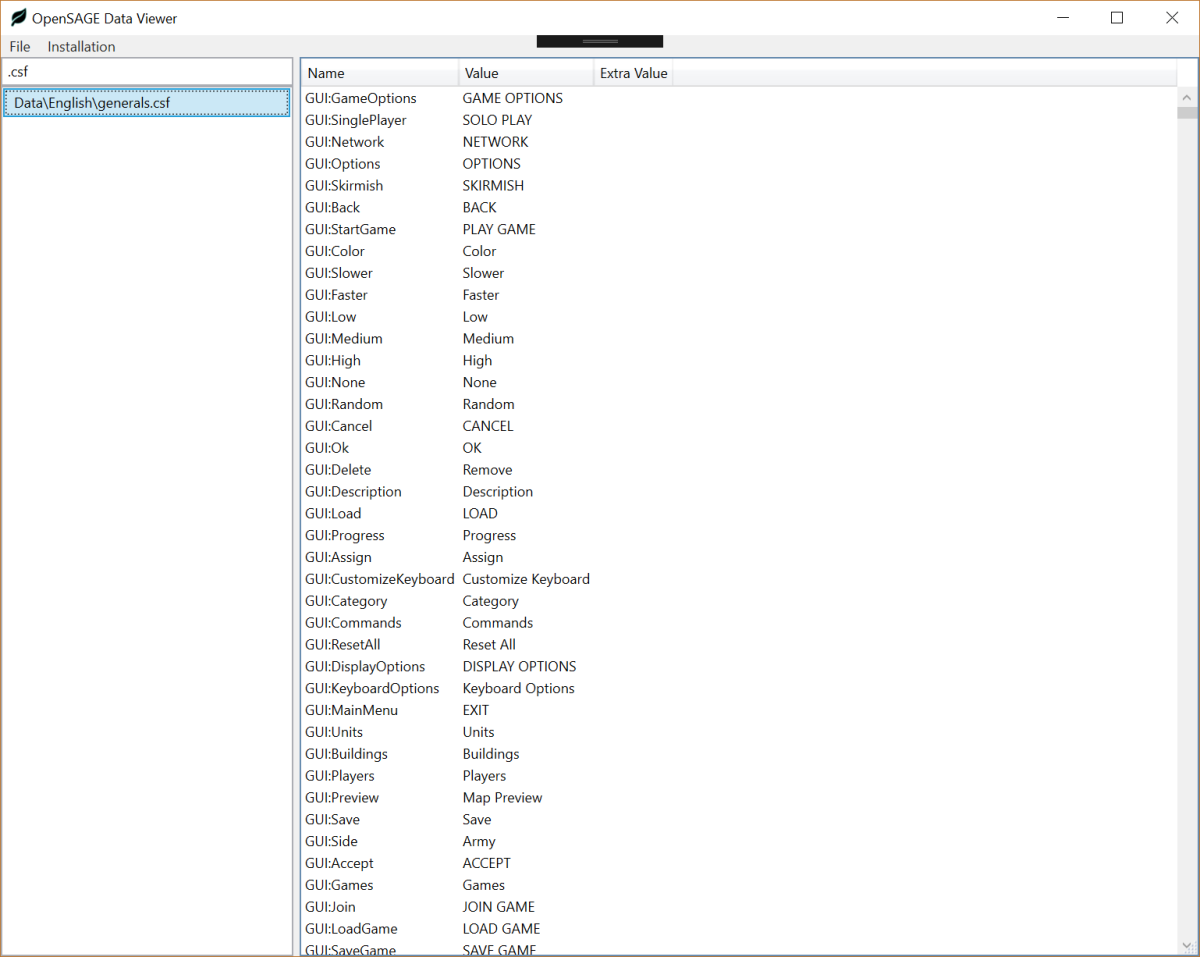Image resolution: width=1200 pixels, height=957 pixels.
Task: Click the Customize Keyboard value cell
Action: 526,579
